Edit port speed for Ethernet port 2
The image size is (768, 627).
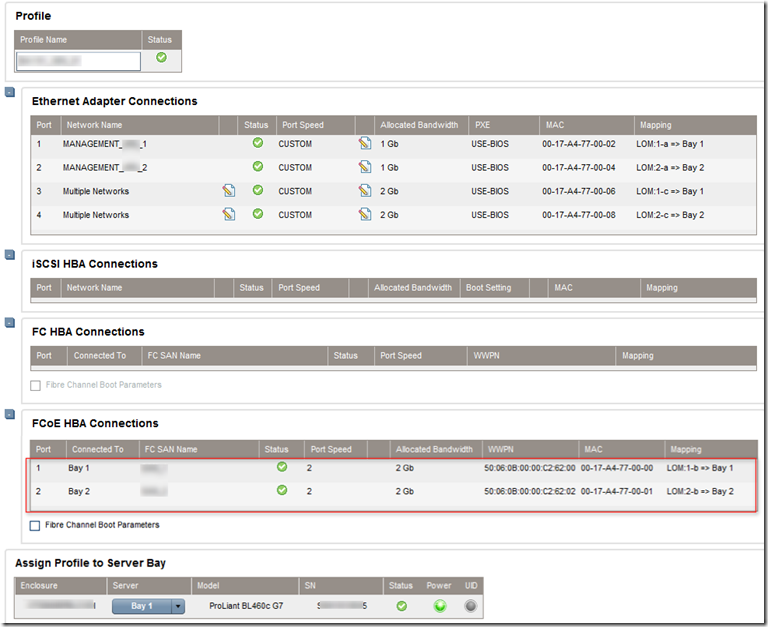(x=365, y=168)
